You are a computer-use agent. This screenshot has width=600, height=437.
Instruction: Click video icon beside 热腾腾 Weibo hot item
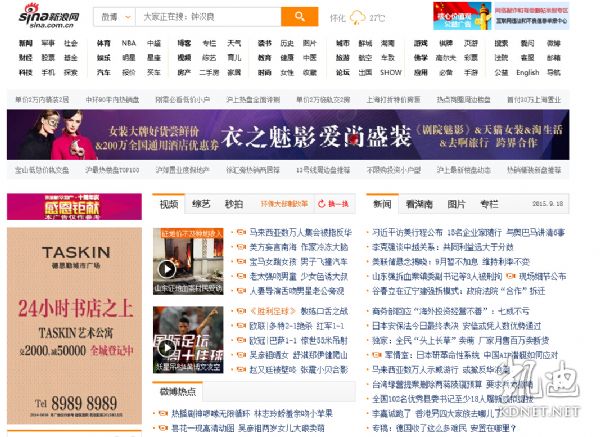click(x=163, y=412)
